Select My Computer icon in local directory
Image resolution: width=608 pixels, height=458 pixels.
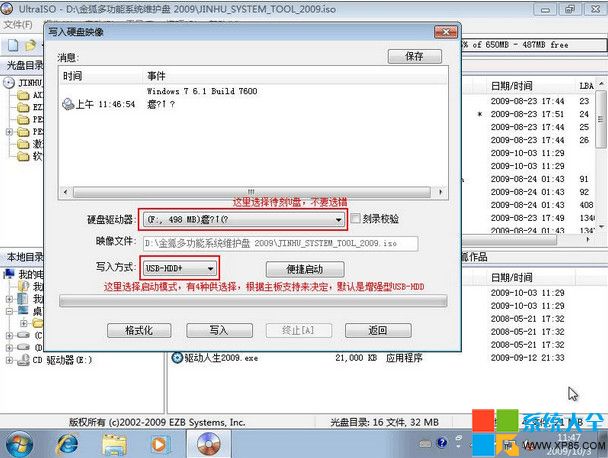(x=9, y=274)
